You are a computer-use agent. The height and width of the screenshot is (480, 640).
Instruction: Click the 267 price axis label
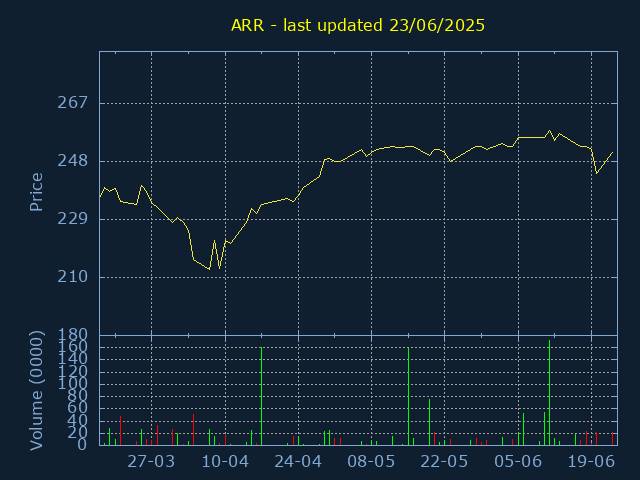coord(73,102)
